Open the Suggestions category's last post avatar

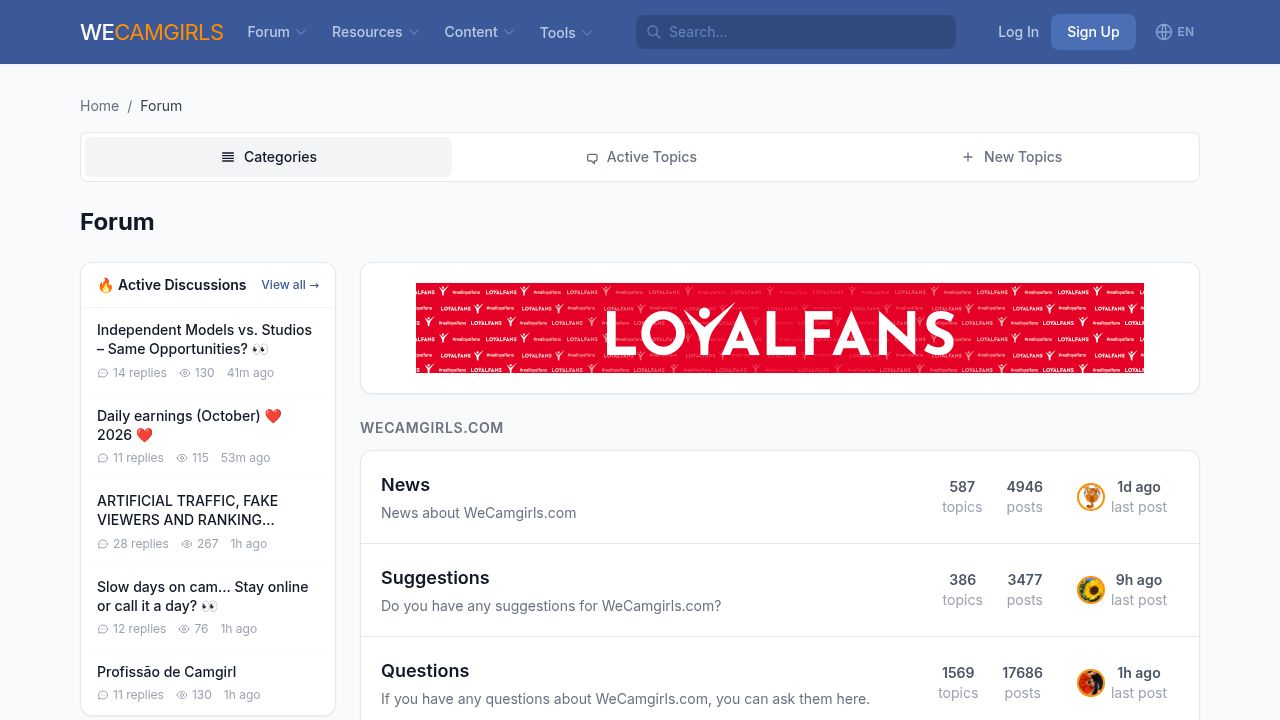click(x=1091, y=590)
